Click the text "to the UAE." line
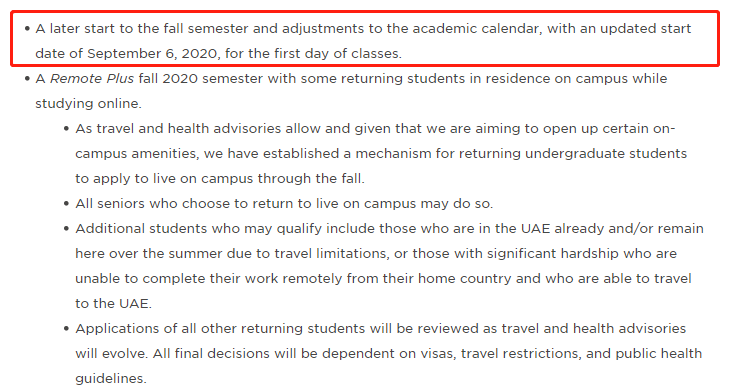This screenshot has height=392, width=739. coord(114,303)
